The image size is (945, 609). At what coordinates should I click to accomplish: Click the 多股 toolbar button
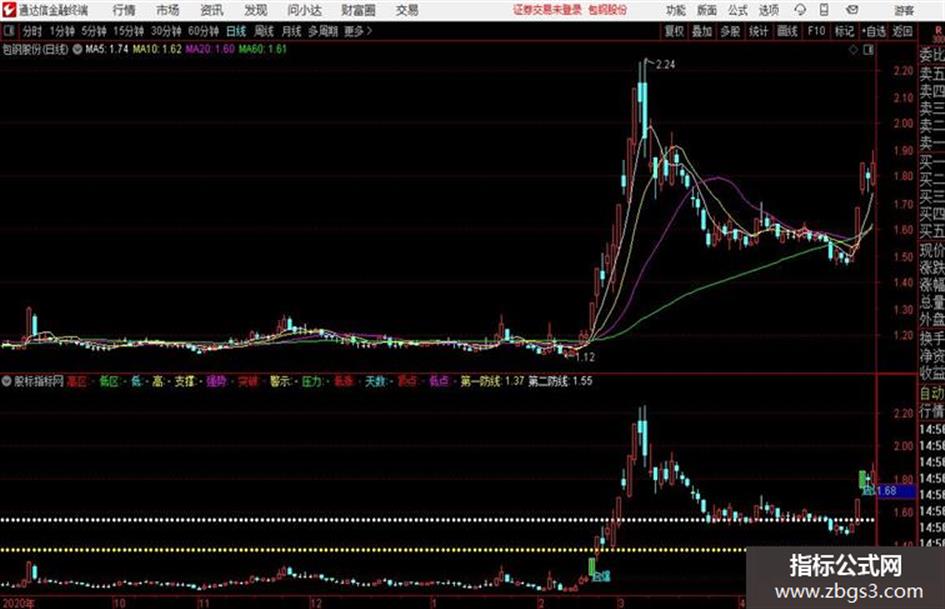[x=730, y=31]
